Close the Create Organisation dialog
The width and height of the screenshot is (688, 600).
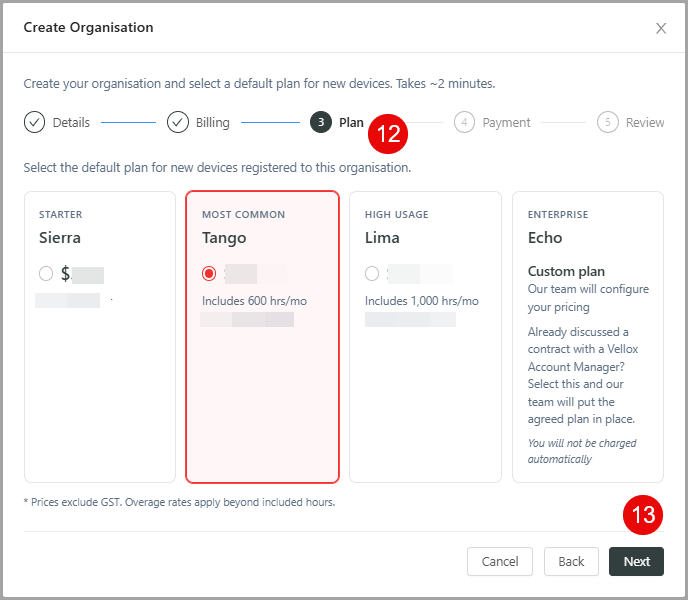pos(661,29)
